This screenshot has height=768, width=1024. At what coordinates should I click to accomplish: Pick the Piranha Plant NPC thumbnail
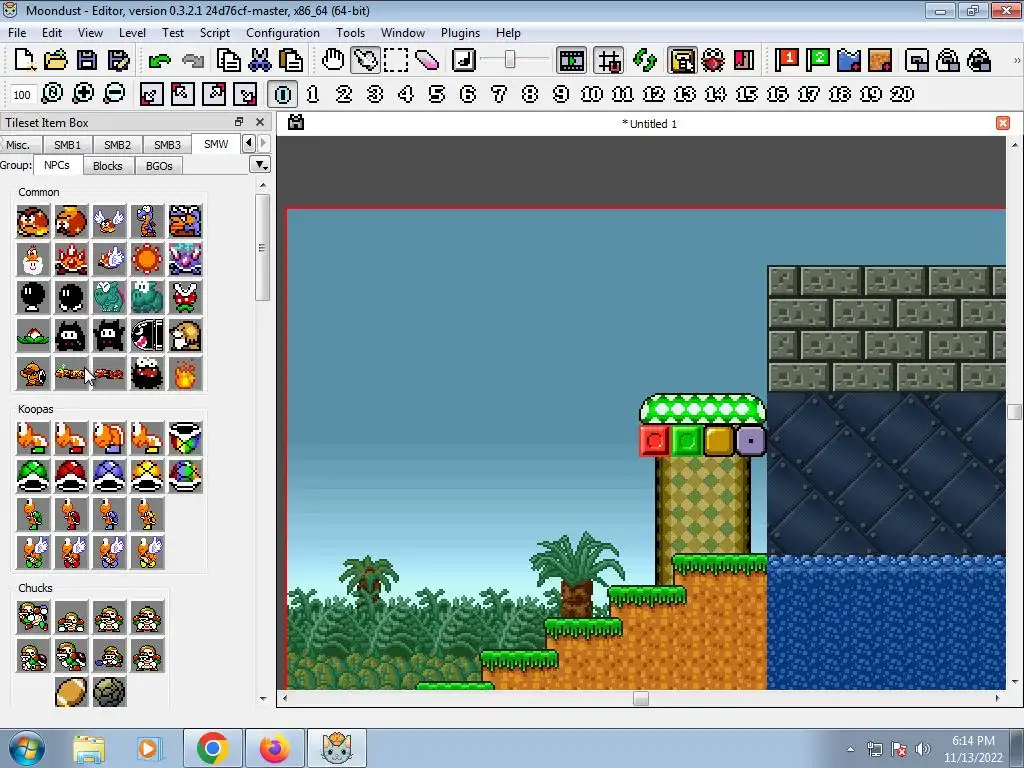[x=185, y=297]
